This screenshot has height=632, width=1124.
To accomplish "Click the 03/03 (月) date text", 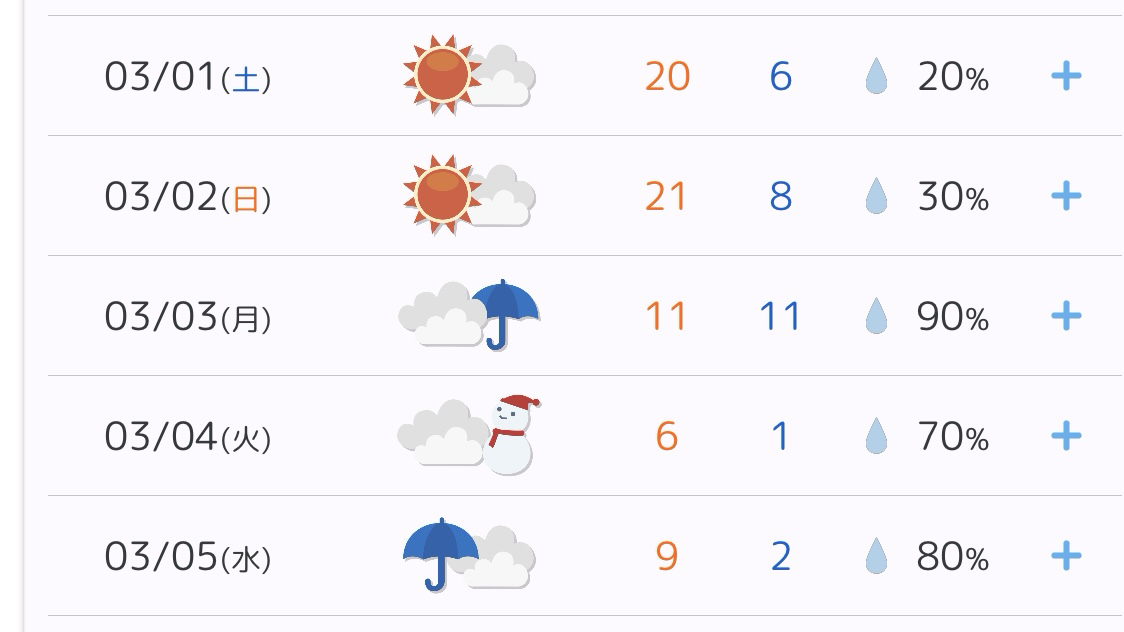I will (187, 317).
